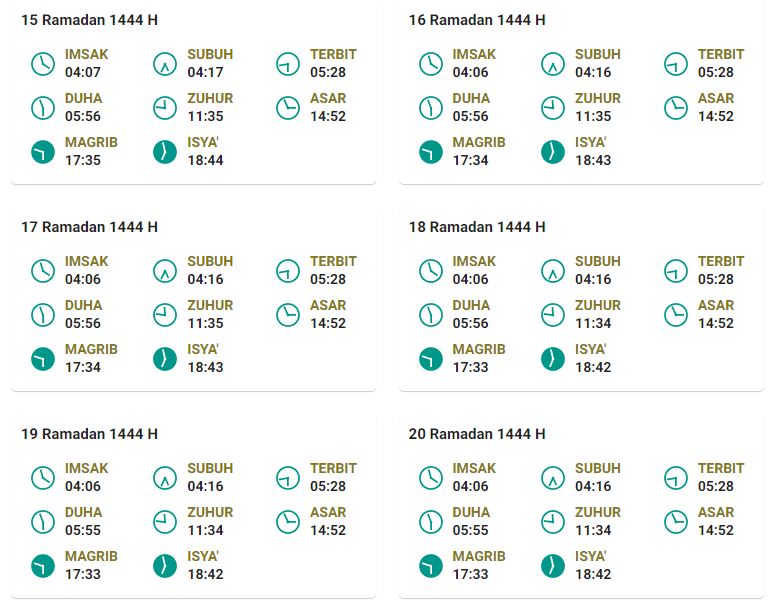Viewport: 779px width, 614px height.
Task: Click the TERBIT clock icon in 17 Ramadan card
Action: (288, 271)
